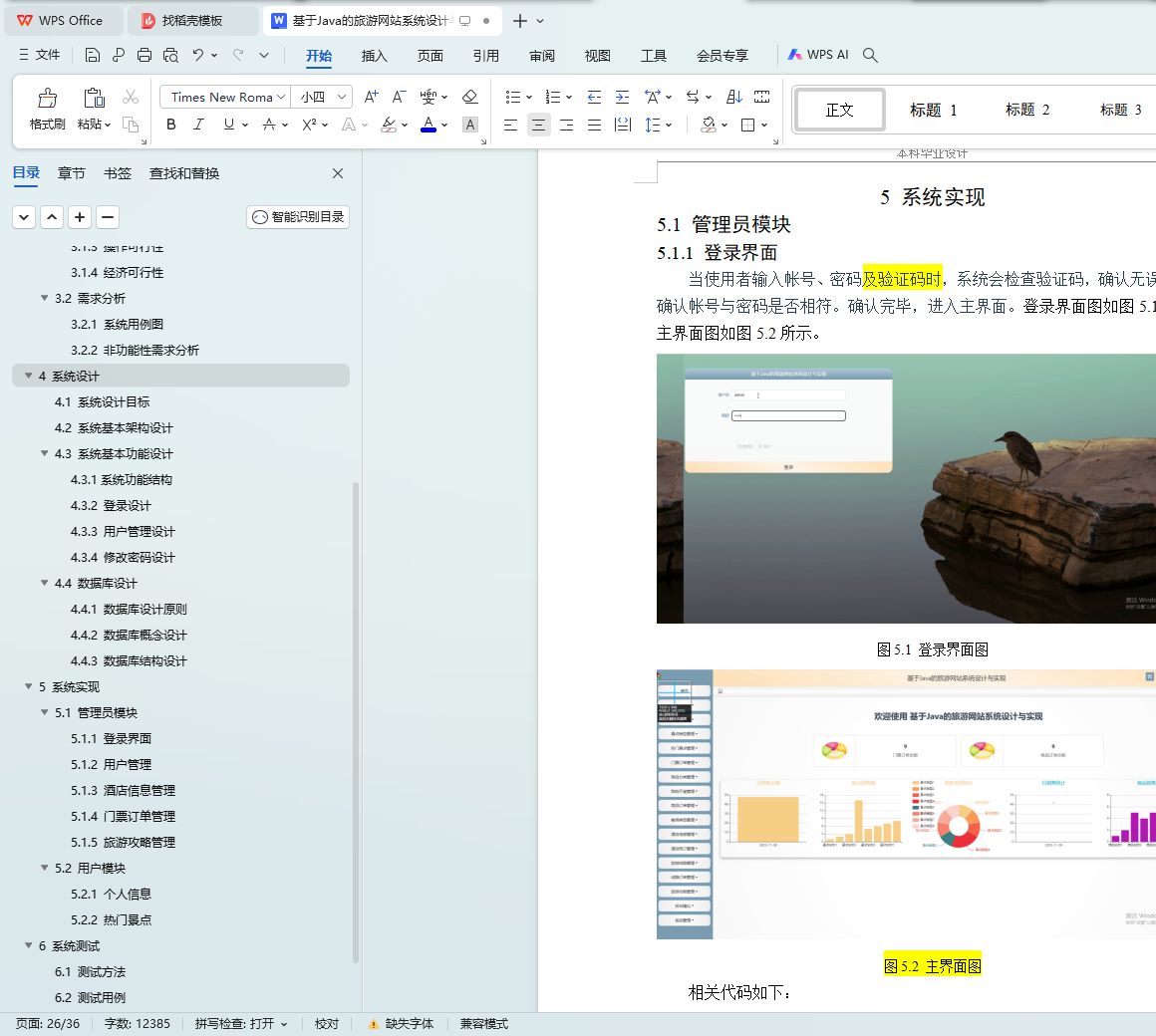Click the Copy icon below scissors
Screen dimensions: 1156x1036
click(131, 125)
